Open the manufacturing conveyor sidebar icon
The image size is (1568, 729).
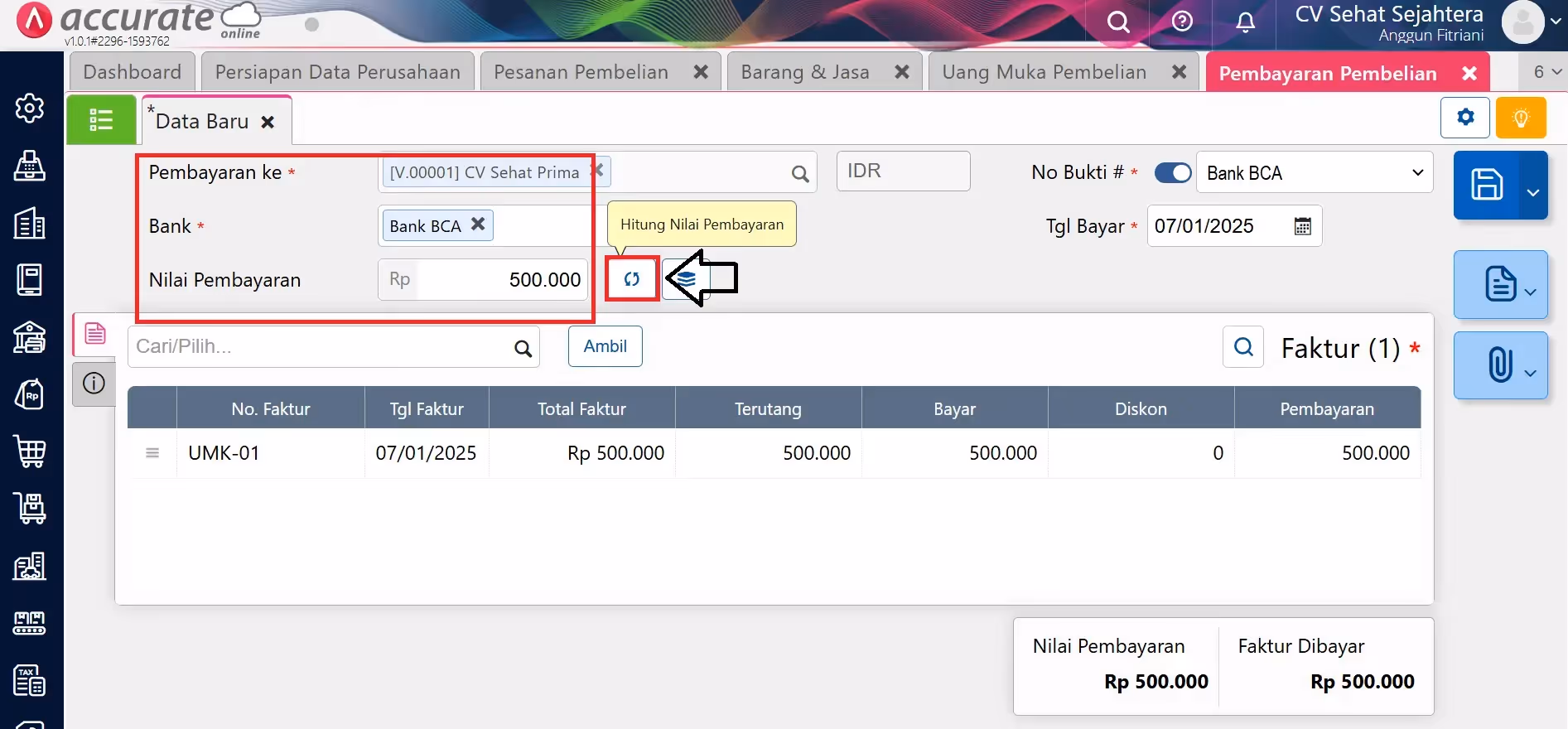[30, 623]
